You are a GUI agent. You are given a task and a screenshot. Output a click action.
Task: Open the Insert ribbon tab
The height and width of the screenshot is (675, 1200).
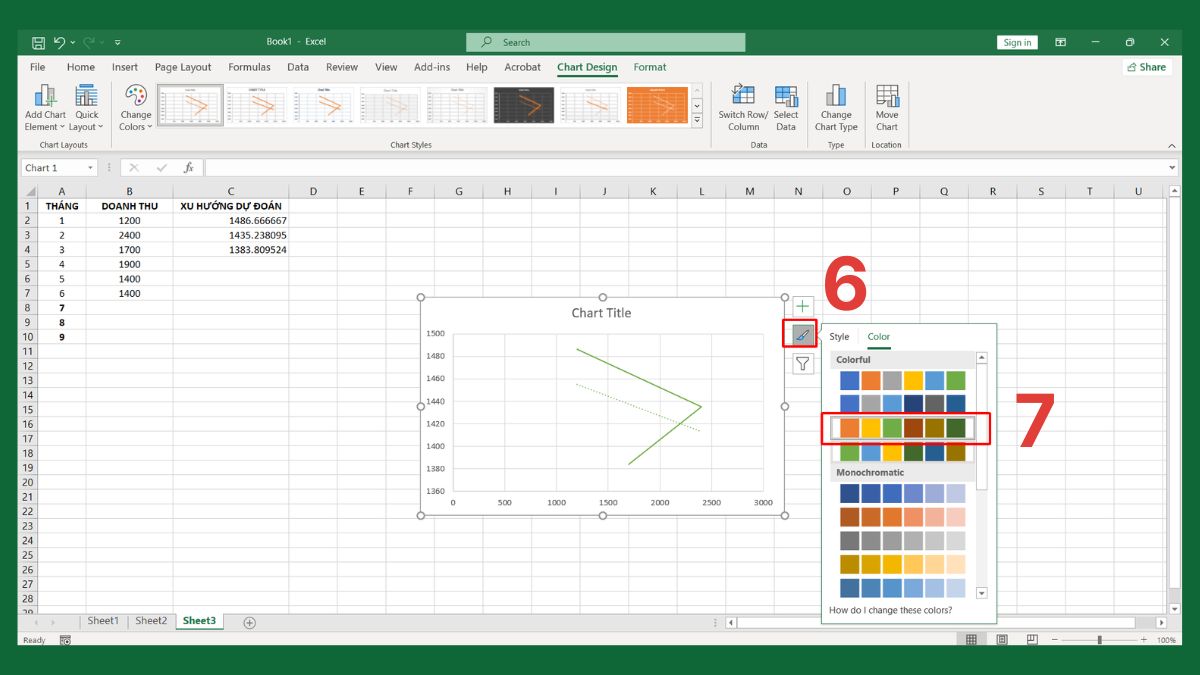125,67
